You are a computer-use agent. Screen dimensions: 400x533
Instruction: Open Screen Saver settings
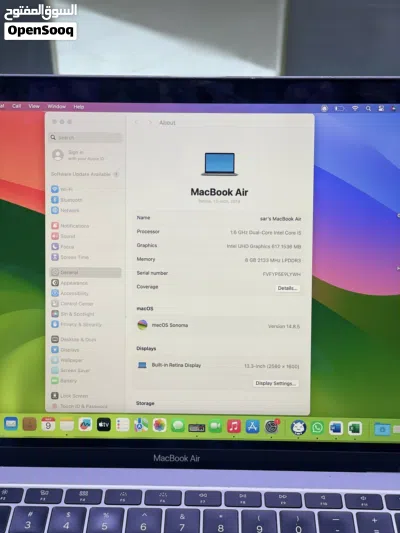tap(71, 370)
